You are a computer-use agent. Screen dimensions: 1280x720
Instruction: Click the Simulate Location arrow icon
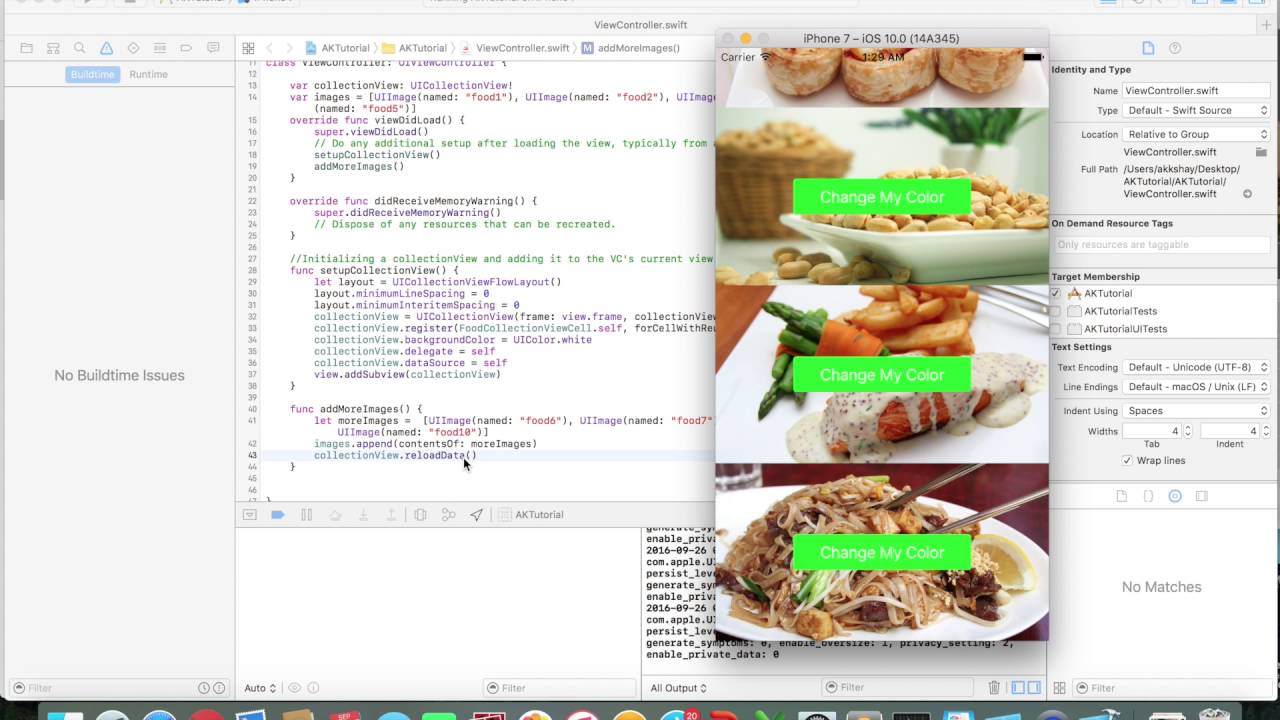tap(476, 515)
